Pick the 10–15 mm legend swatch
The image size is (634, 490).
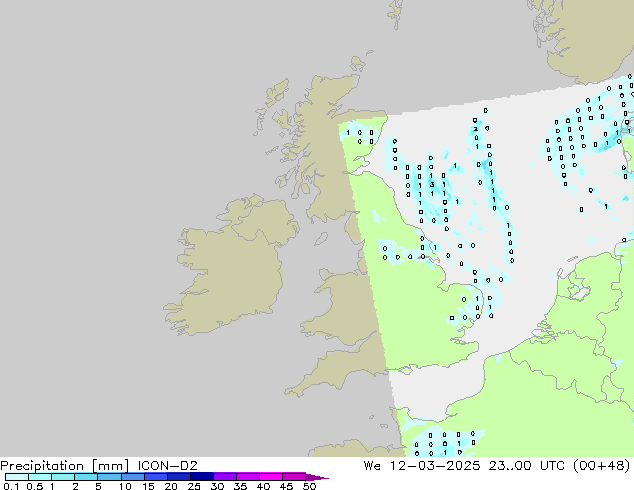132,477
